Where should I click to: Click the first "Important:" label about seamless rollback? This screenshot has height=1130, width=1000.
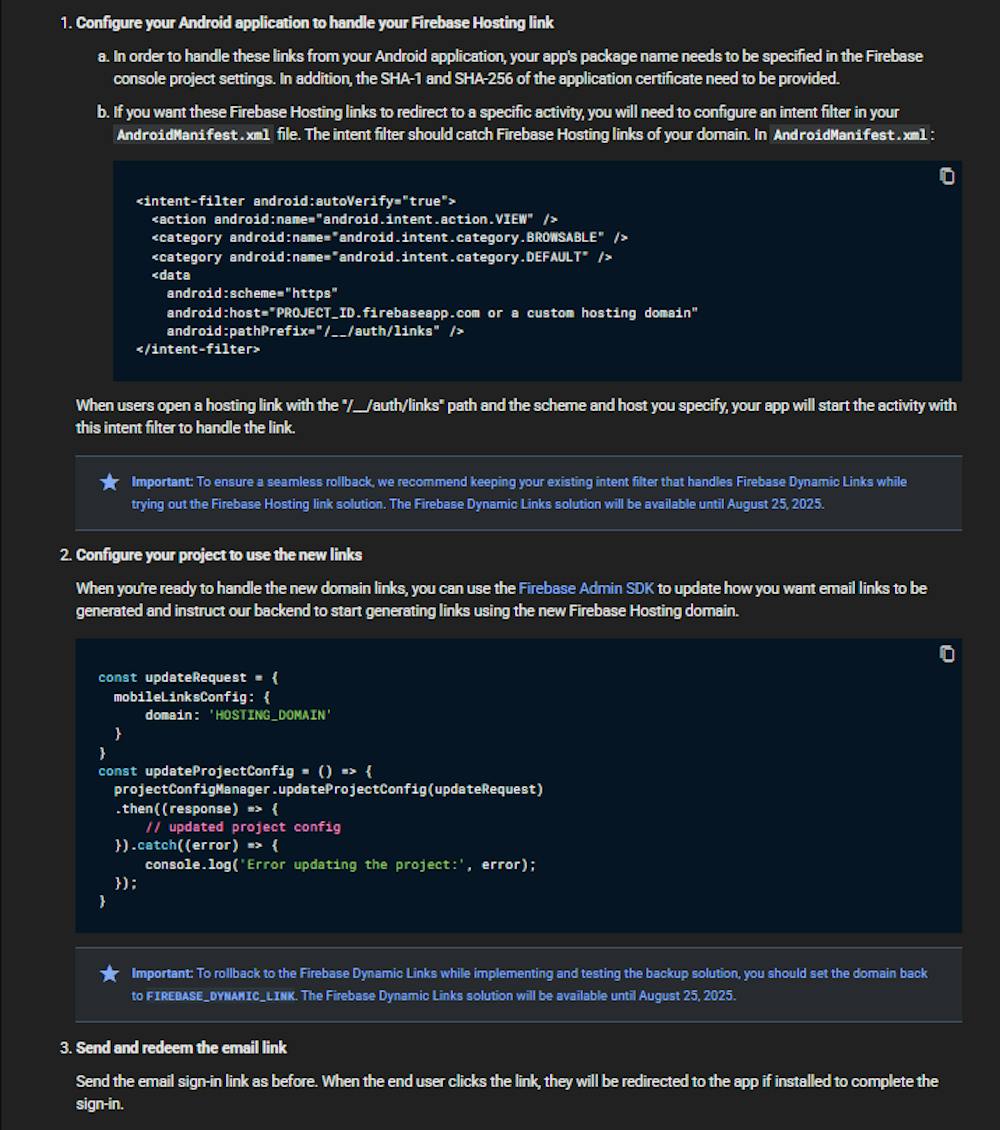(x=162, y=482)
